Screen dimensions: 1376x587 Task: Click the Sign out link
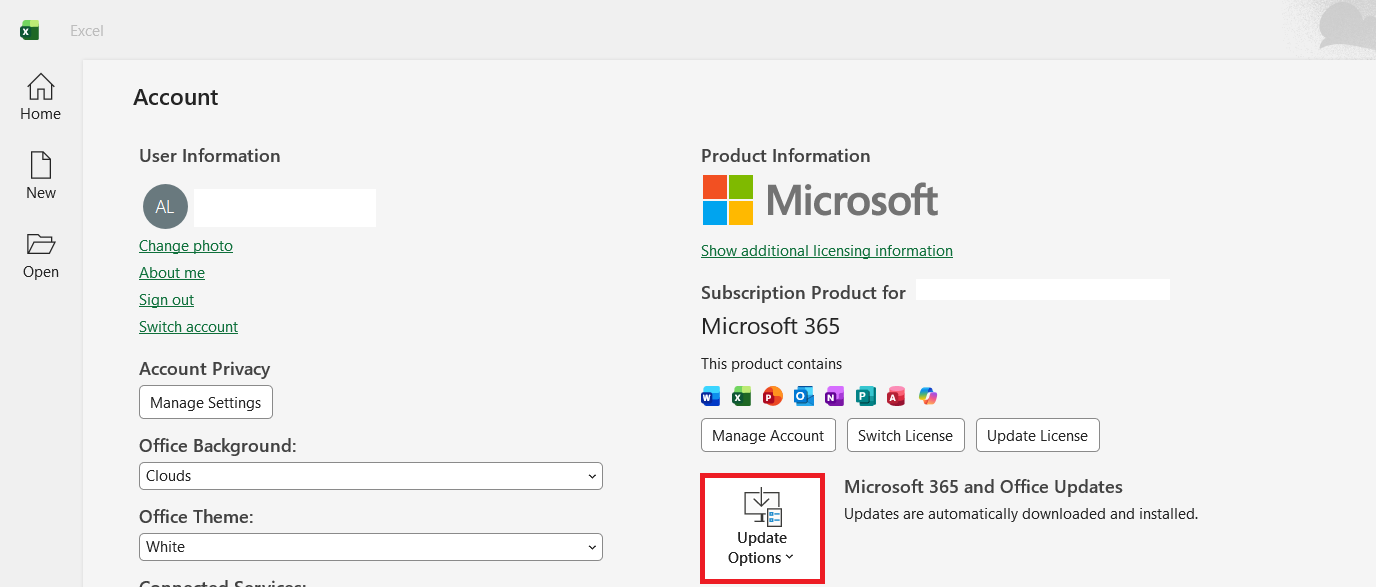tap(167, 300)
